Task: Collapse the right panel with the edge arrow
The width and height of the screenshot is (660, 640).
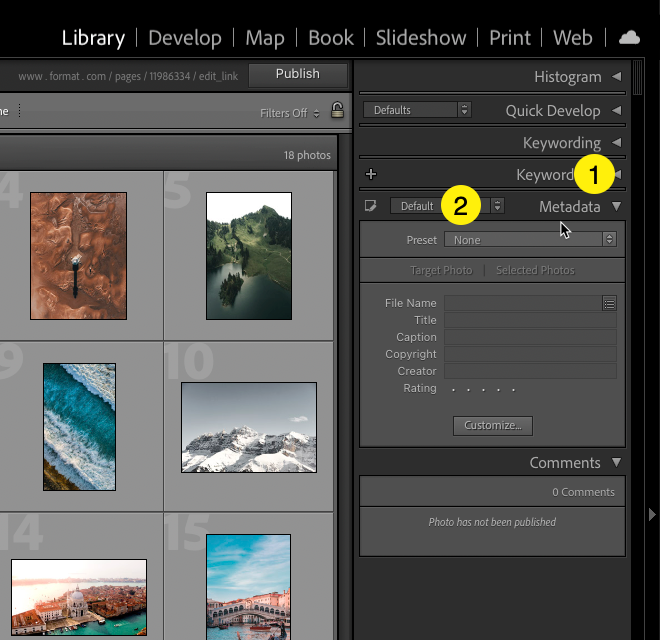Action: (x=652, y=514)
